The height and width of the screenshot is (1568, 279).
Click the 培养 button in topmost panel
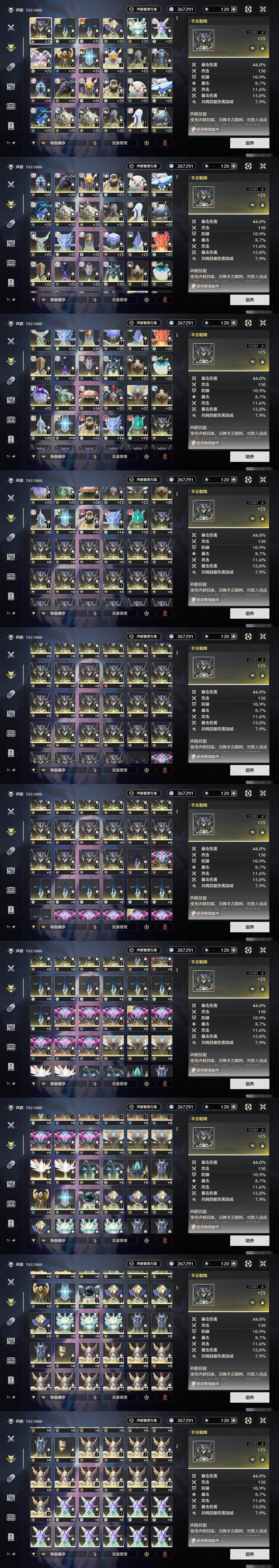tap(249, 143)
